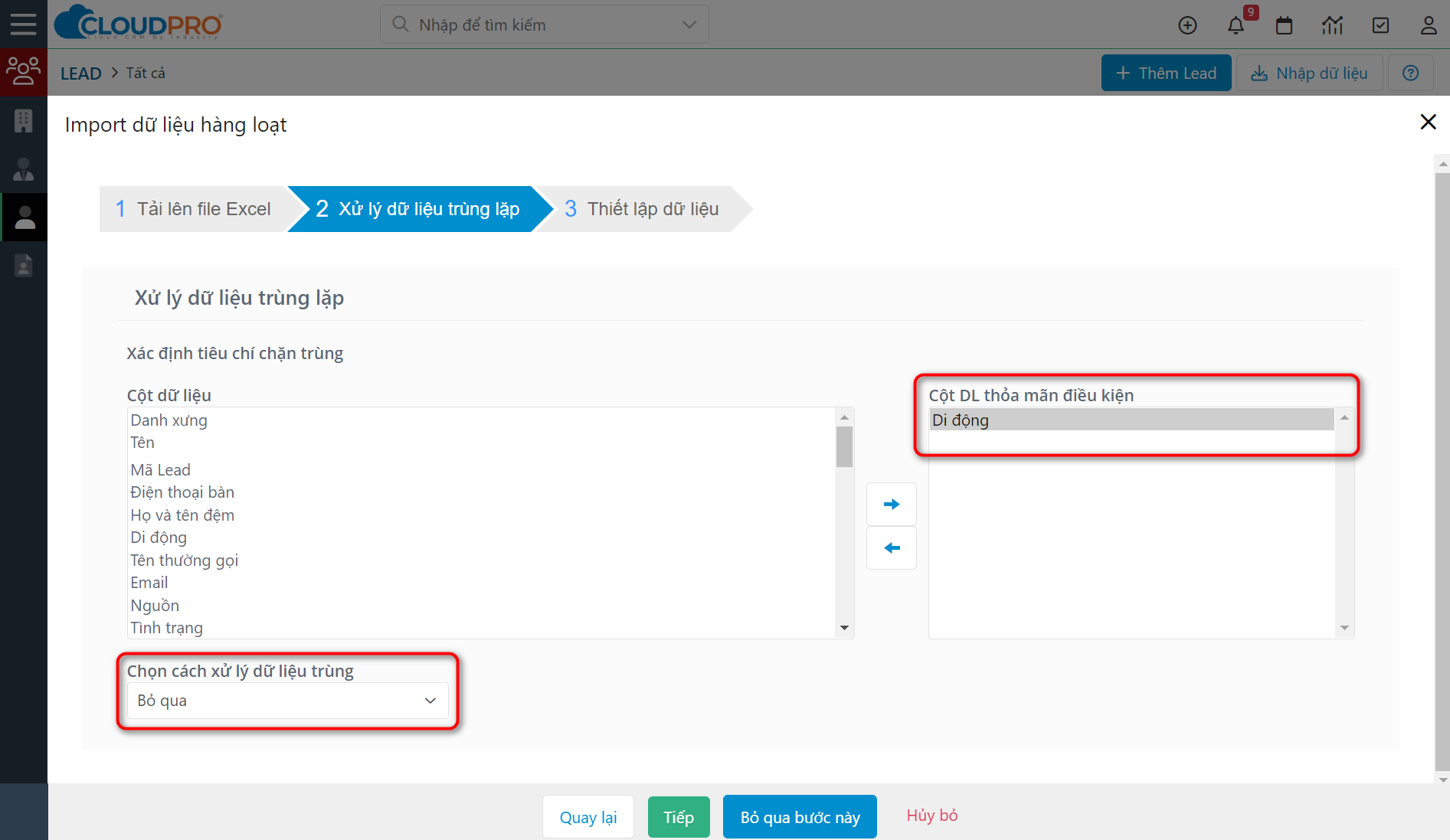This screenshot has width=1450, height=840.
Task: Click matched list scrollbar down arrow
Action: (x=1344, y=628)
